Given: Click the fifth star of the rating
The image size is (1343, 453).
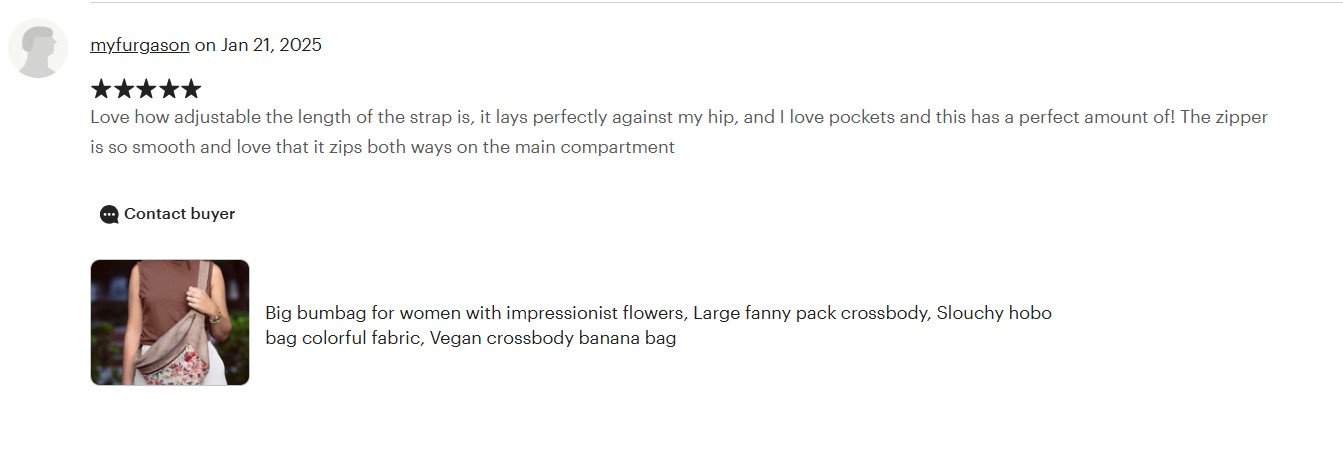Looking at the screenshot, I should (x=190, y=89).
